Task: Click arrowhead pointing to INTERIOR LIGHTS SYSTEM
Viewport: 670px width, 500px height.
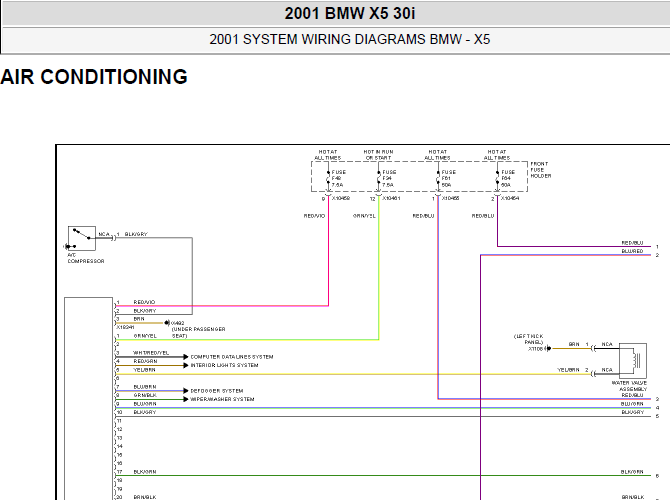Action: pyautogui.click(x=186, y=365)
